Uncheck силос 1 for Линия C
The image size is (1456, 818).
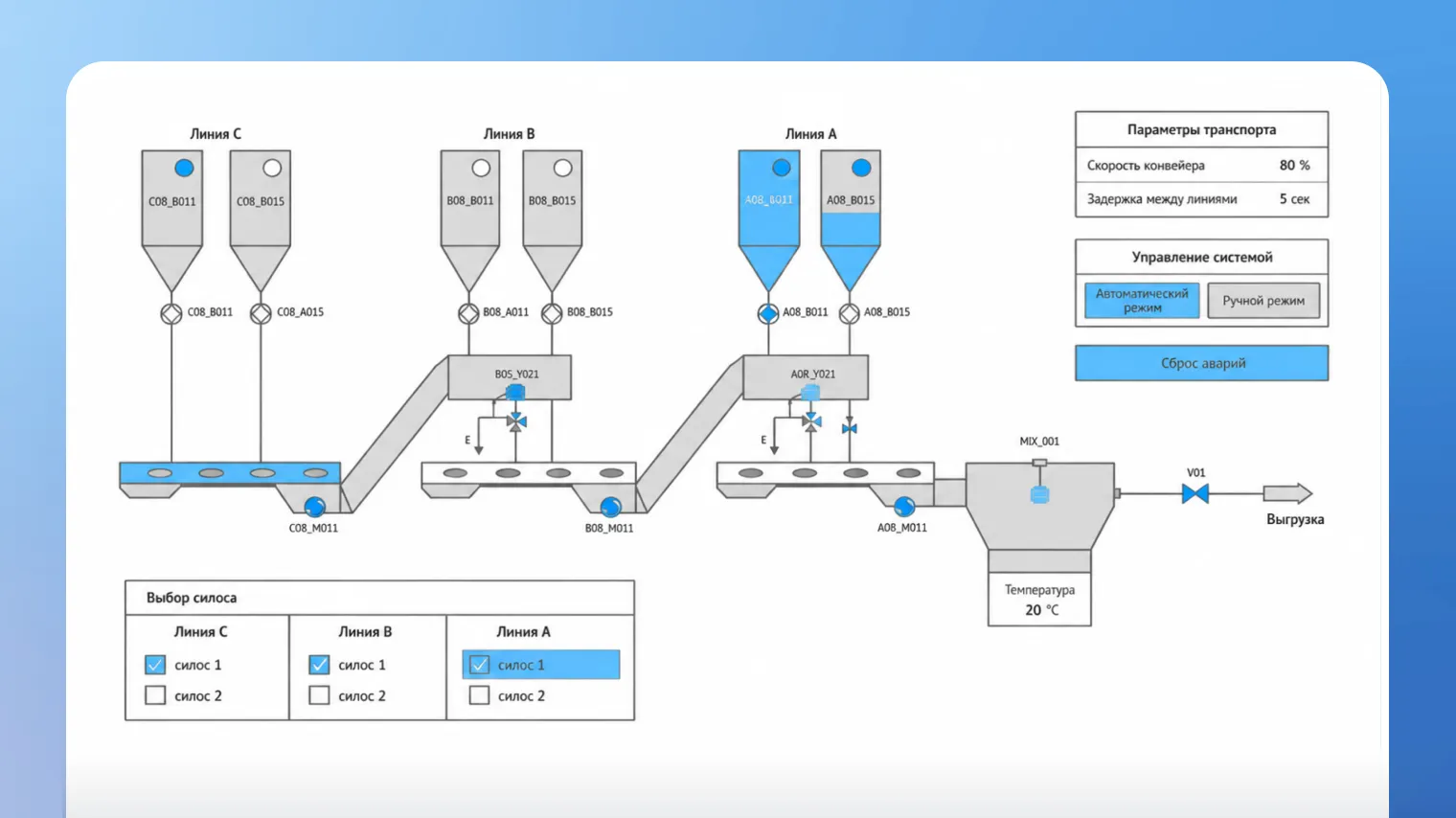point(155,665)
